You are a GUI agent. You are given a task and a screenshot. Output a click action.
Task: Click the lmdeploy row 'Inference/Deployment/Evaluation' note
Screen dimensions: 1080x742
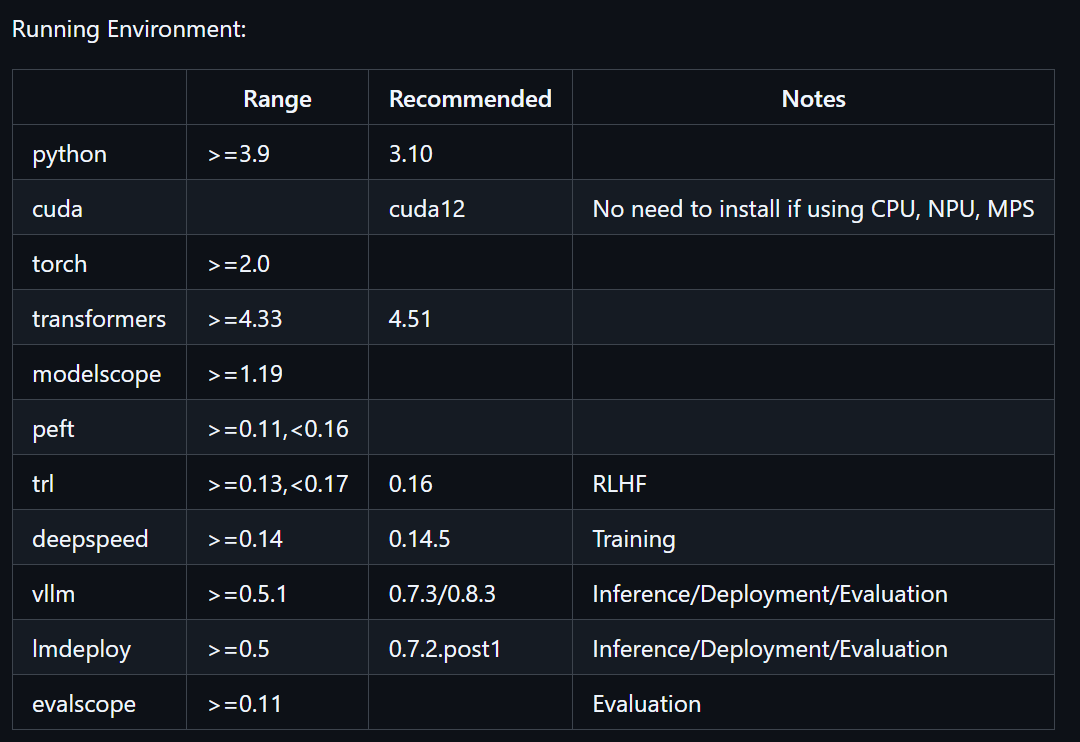770,649
